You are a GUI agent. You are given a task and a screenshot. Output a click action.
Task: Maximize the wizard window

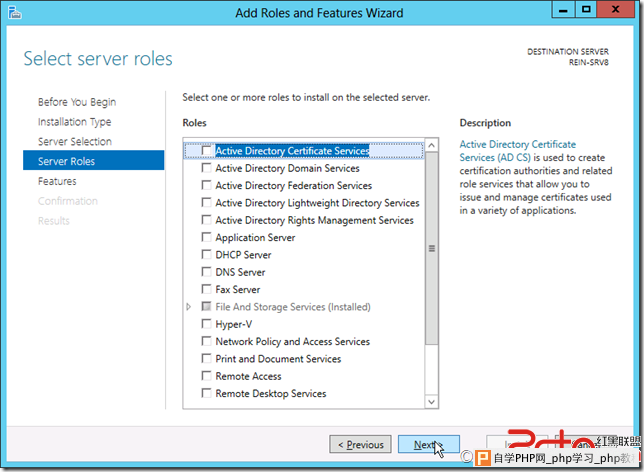point(586,10)
